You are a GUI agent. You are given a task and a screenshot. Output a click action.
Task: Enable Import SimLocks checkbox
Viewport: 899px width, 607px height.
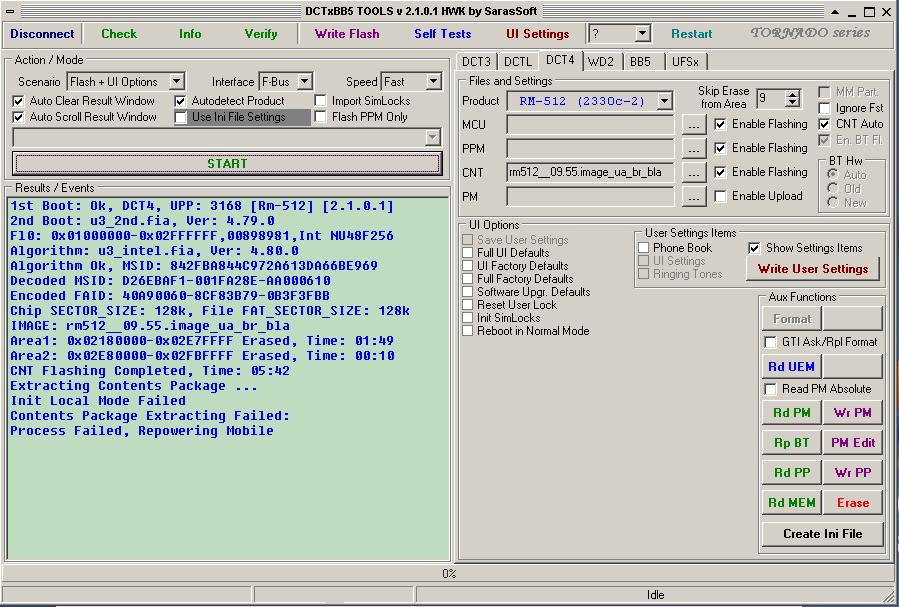click(x=321, y=101)
